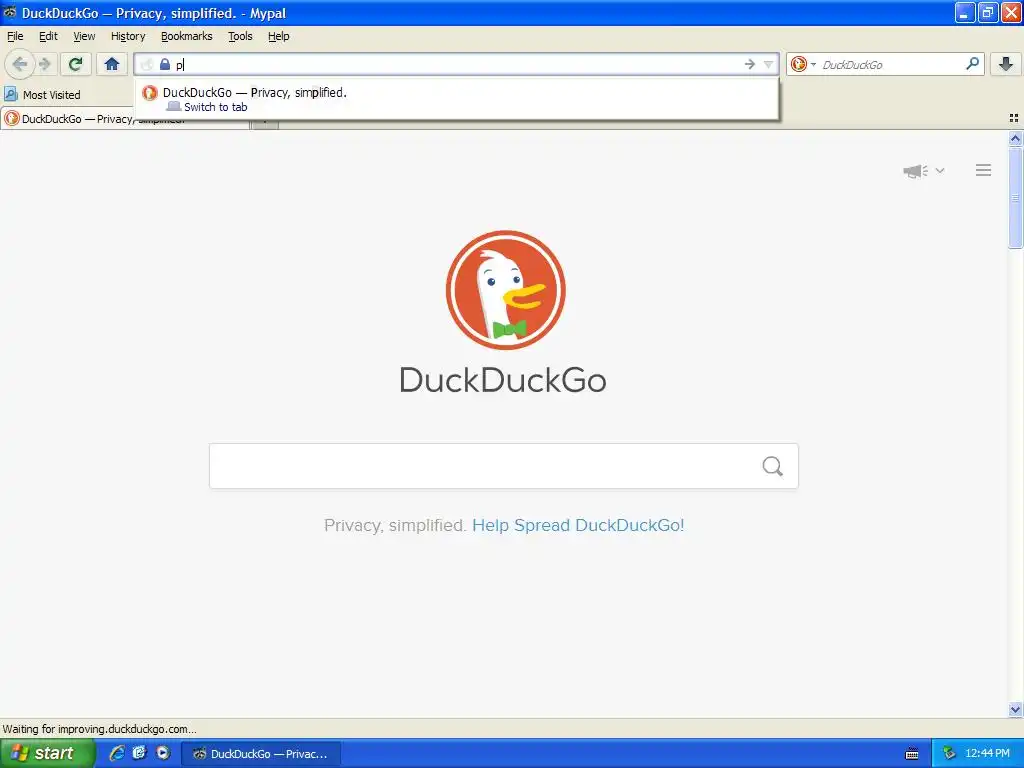Open Most Visited bookmarks folder
This screenshot has height=768, width=1024.
(42, 95)
